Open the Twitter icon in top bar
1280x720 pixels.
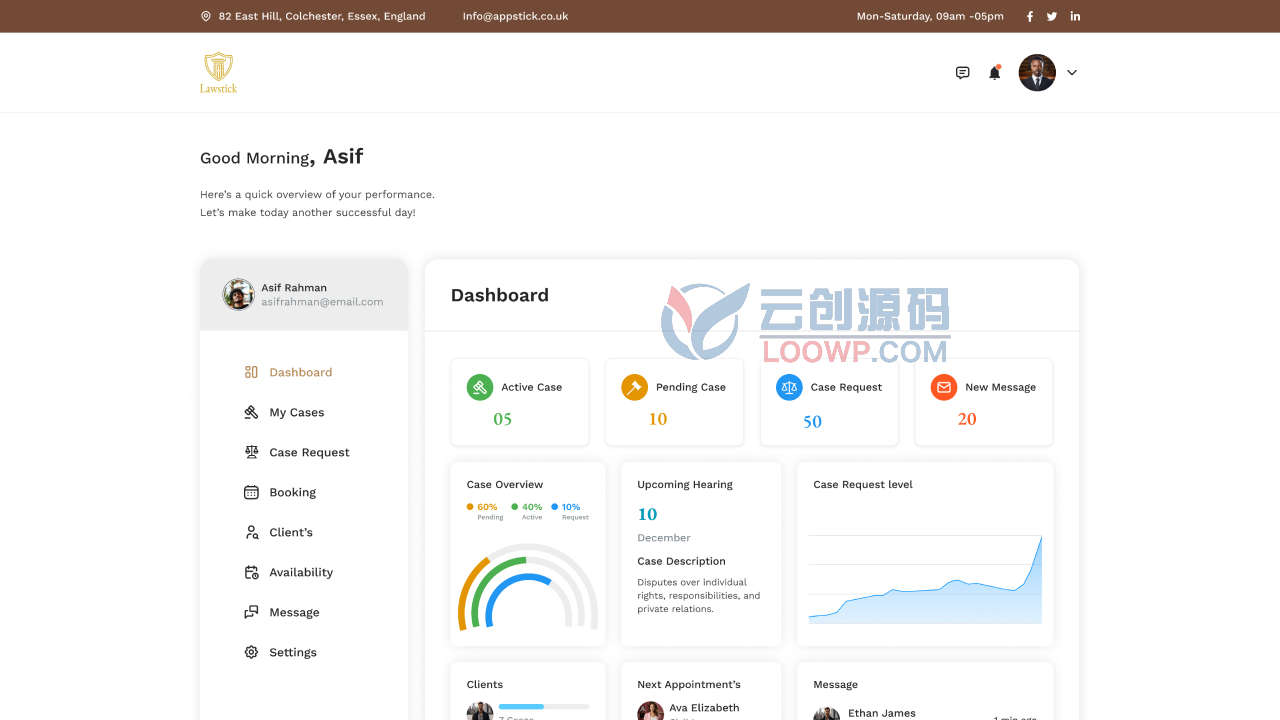(x=1052, y=16)
